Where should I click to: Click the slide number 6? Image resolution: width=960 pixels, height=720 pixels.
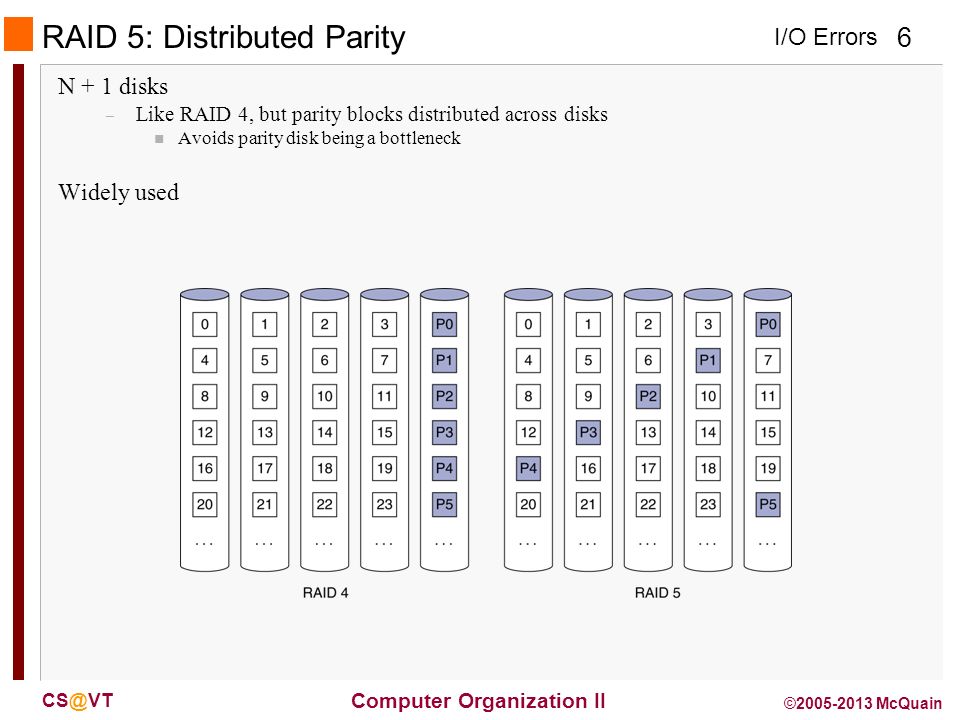(x=904, y=37)
